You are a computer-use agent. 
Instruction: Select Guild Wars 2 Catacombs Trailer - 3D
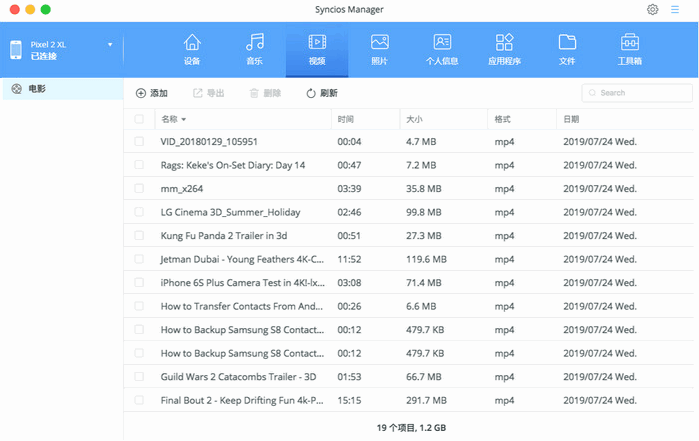(x=238, y=377)
